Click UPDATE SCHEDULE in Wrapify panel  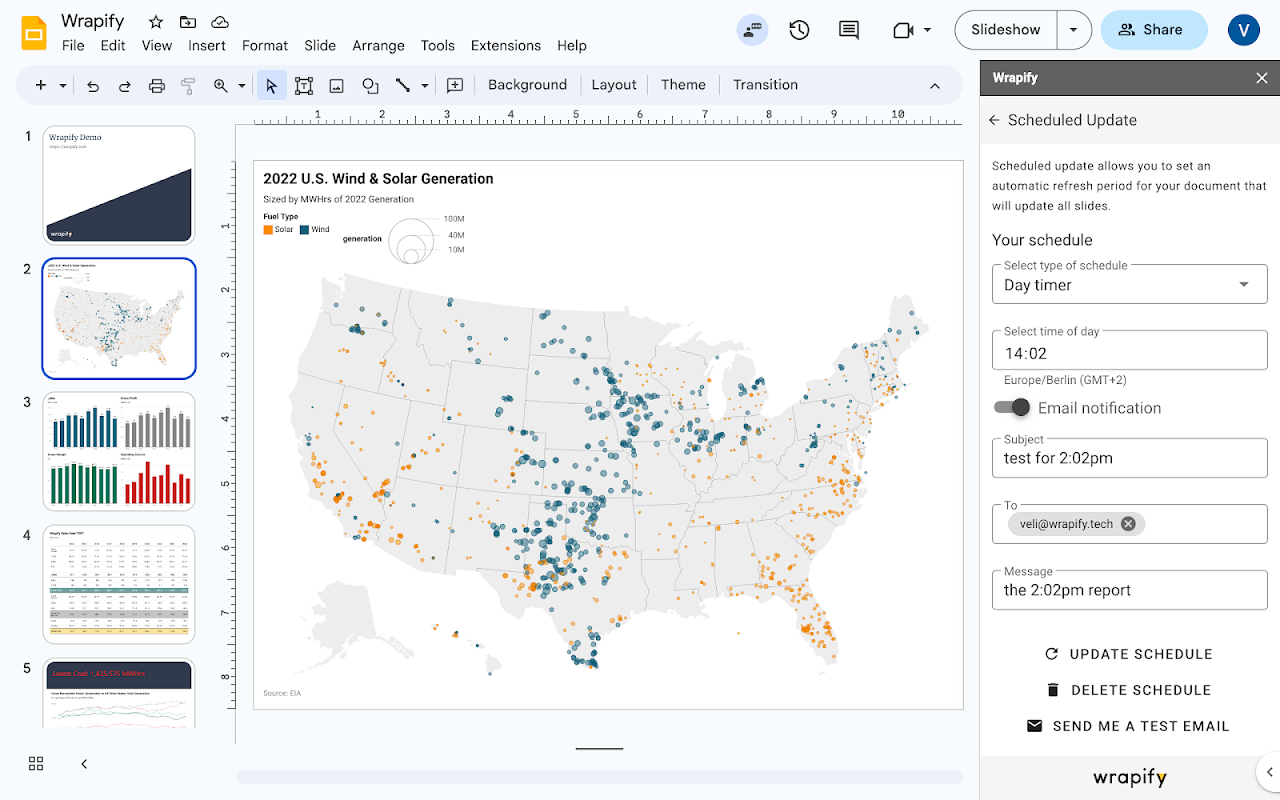pyautogui.click(x=1128, y=653)
